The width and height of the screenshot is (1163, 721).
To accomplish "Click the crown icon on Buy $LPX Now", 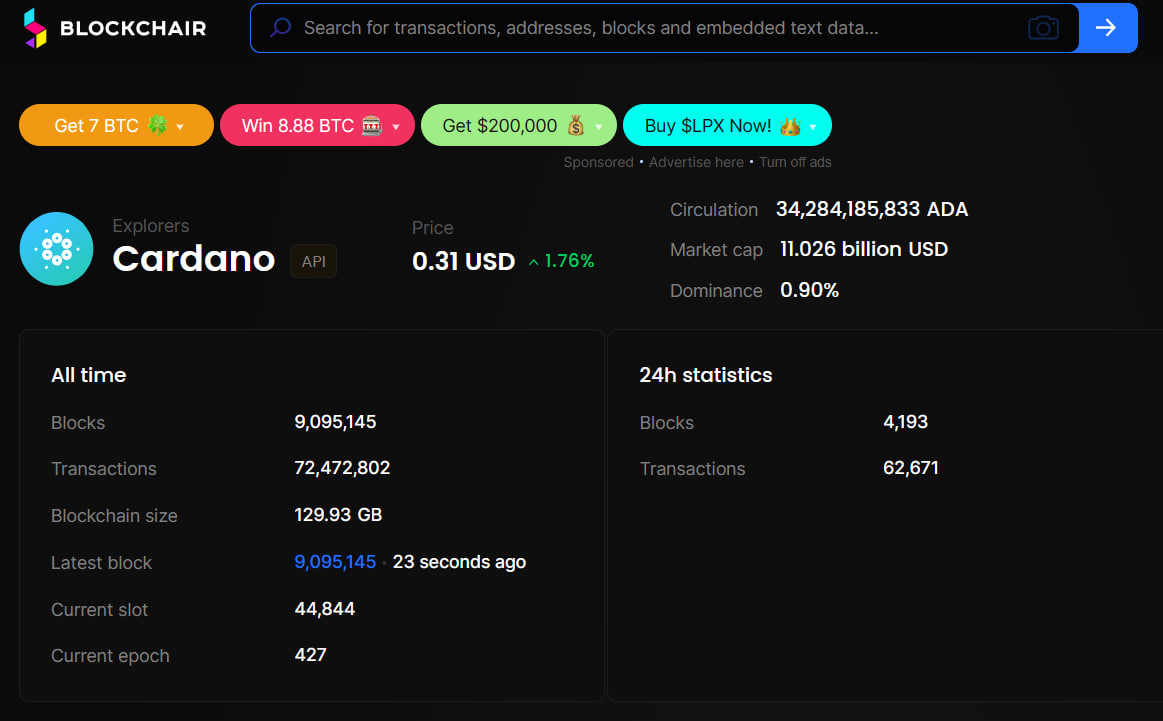I will click(x=791, y=125).
